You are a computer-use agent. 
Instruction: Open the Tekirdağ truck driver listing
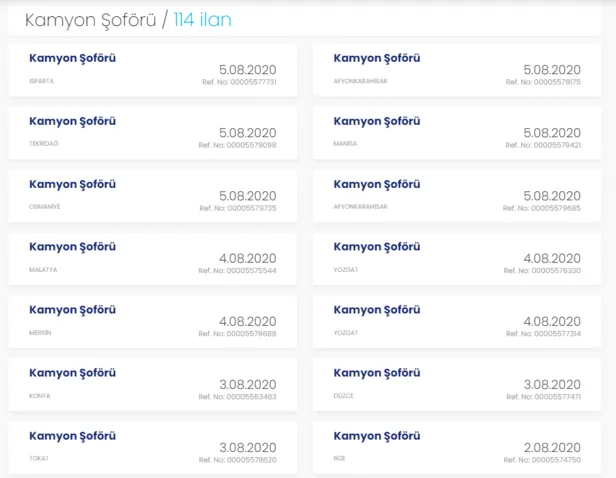(x=73, y=122)
